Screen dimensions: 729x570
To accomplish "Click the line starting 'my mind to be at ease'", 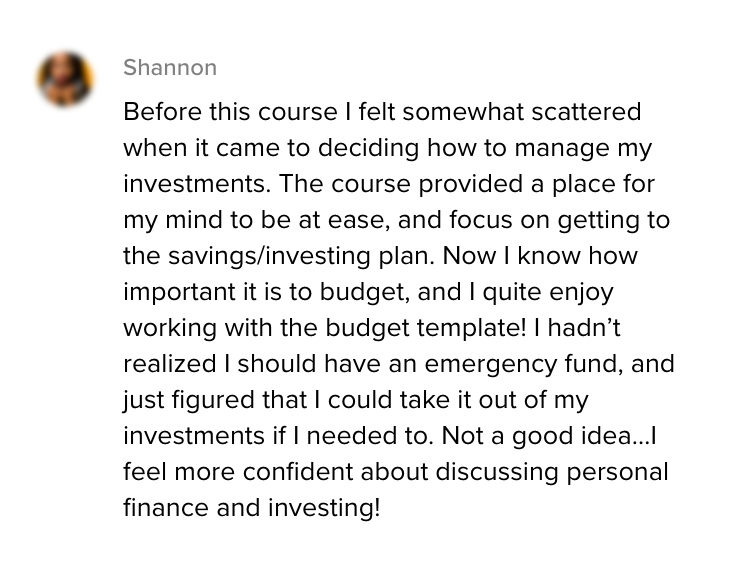I will 397,221.
